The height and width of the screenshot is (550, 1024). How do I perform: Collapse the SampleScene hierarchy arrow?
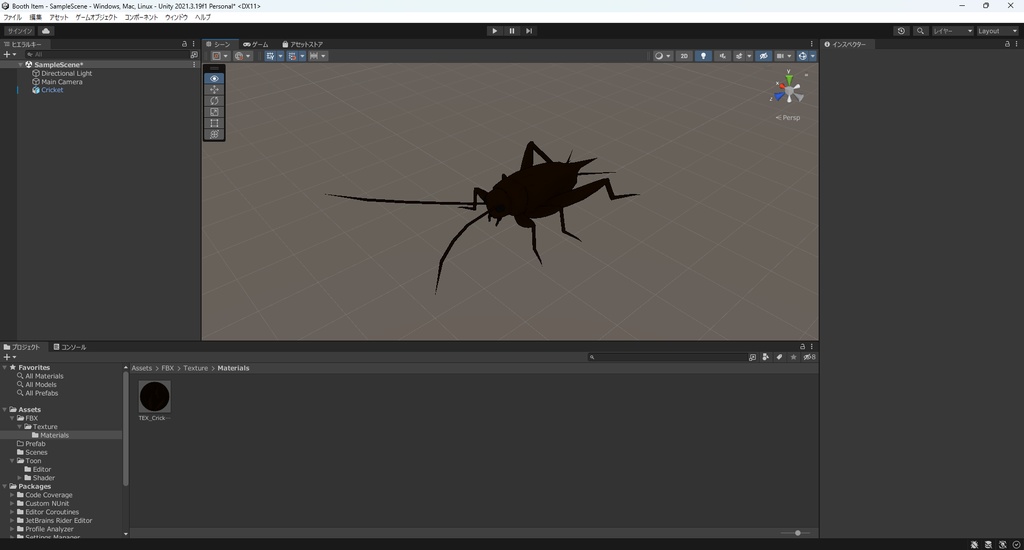(x=20, y=65)
